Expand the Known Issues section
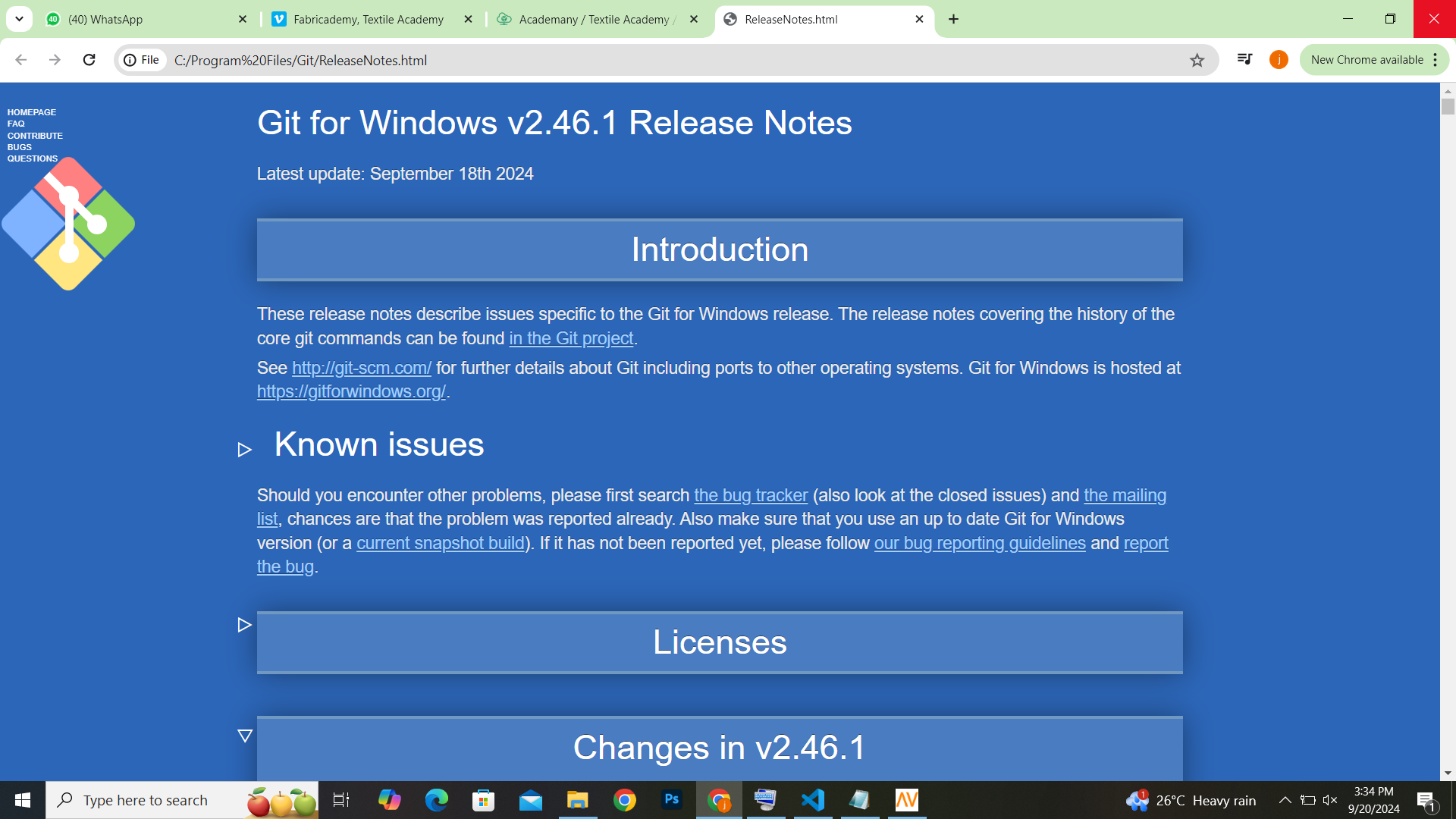The width and height of the screenshot is (1456, 819). click(x=244, y=448)
